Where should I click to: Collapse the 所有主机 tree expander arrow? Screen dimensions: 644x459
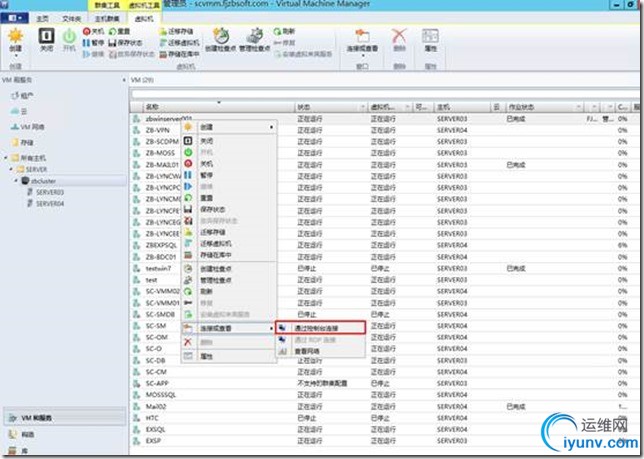click(6, 158)
